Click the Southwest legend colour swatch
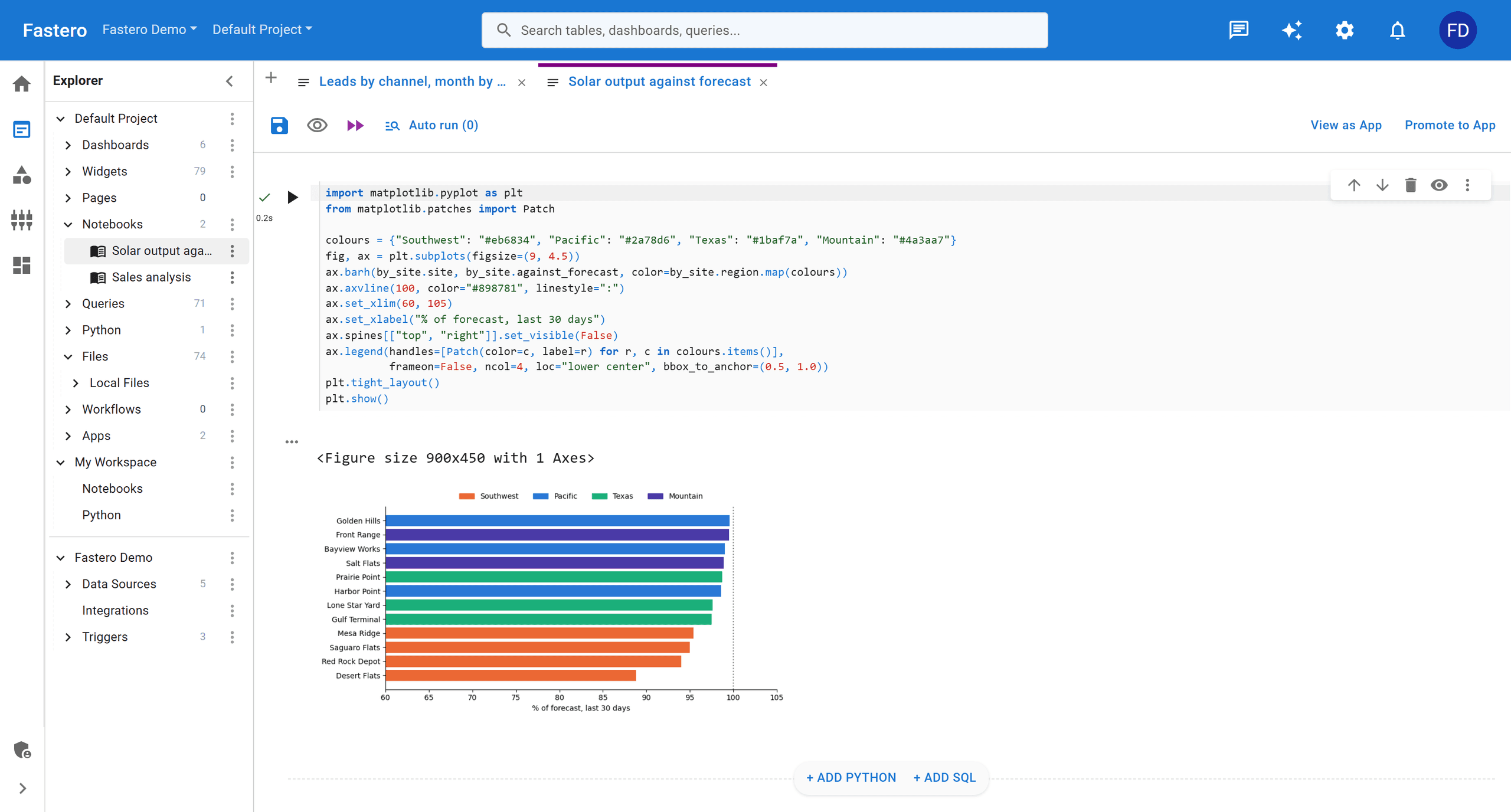1511x812 pixels. coord(466,496)
